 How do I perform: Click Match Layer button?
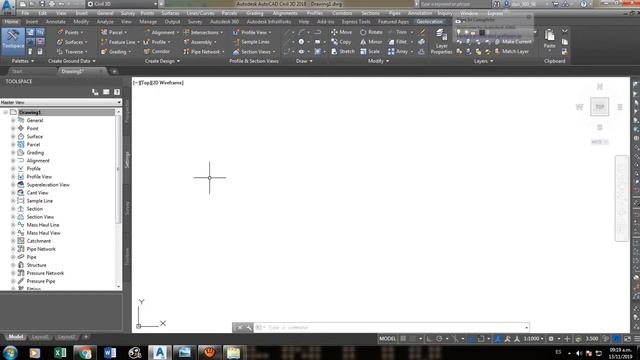[x=511, y=52]
